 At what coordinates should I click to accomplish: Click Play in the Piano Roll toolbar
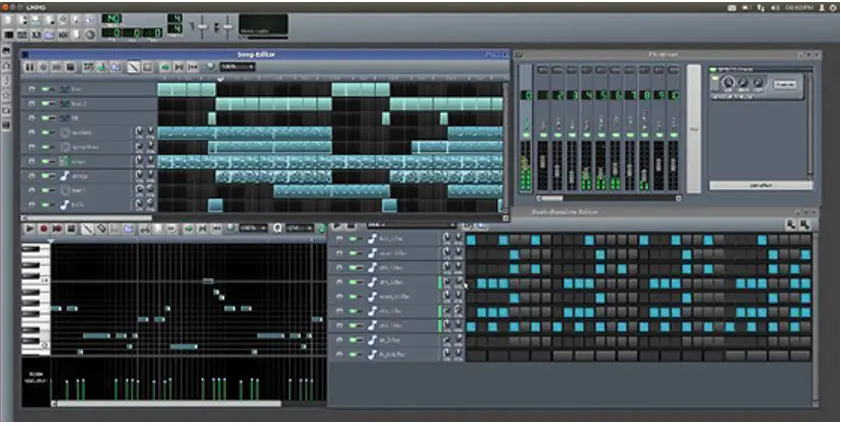(29, 229)
